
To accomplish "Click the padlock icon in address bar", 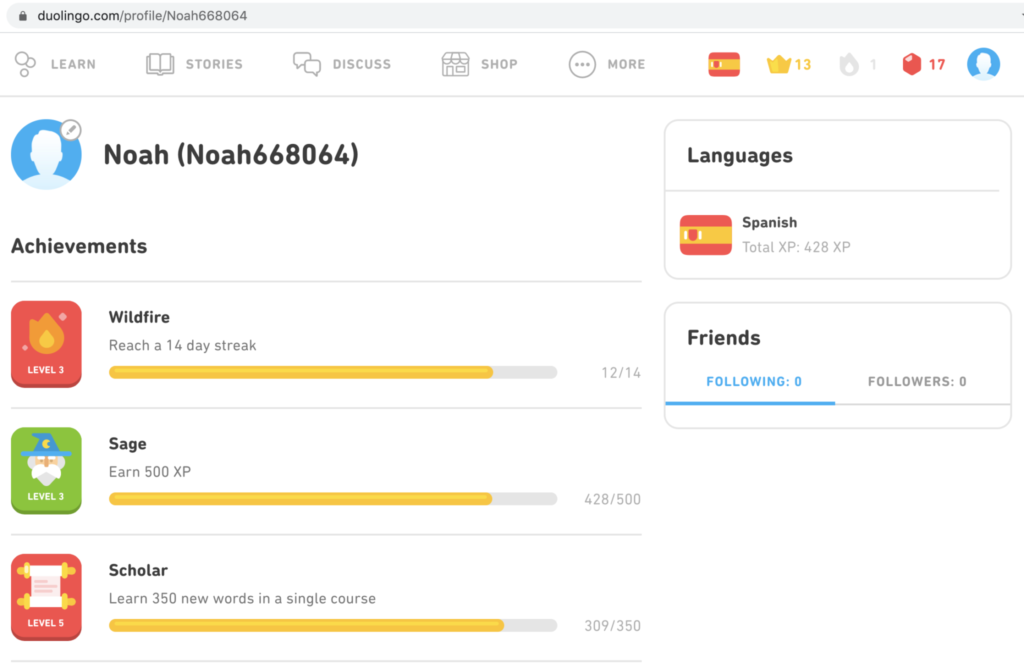I will (x=23, y=16).
